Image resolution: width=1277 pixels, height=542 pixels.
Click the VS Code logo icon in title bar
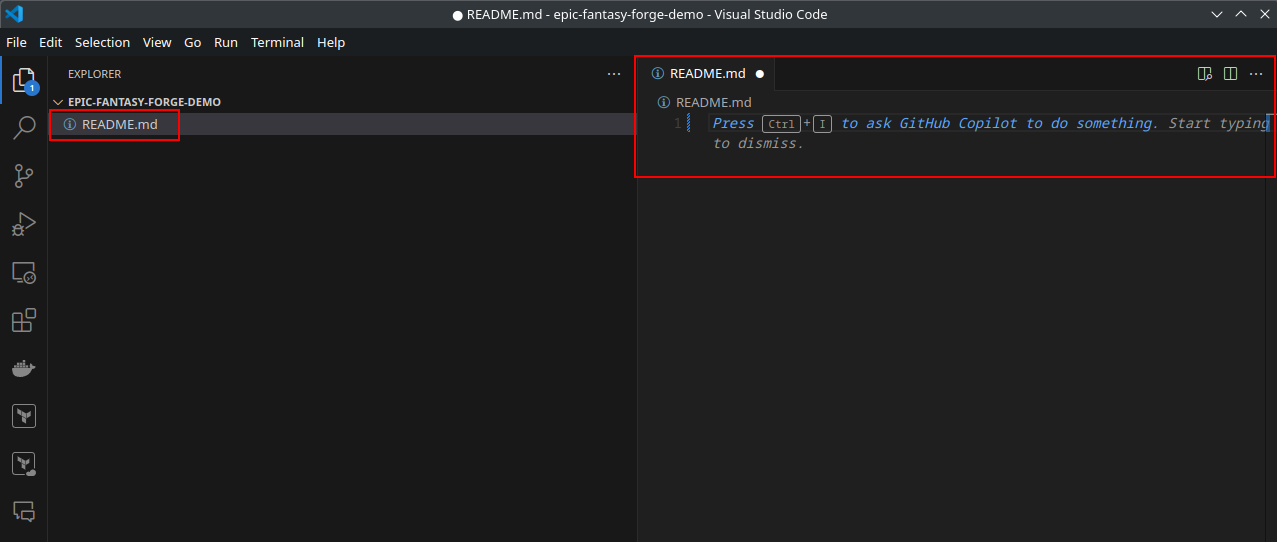pyautogui.click(x=14, y=14)
